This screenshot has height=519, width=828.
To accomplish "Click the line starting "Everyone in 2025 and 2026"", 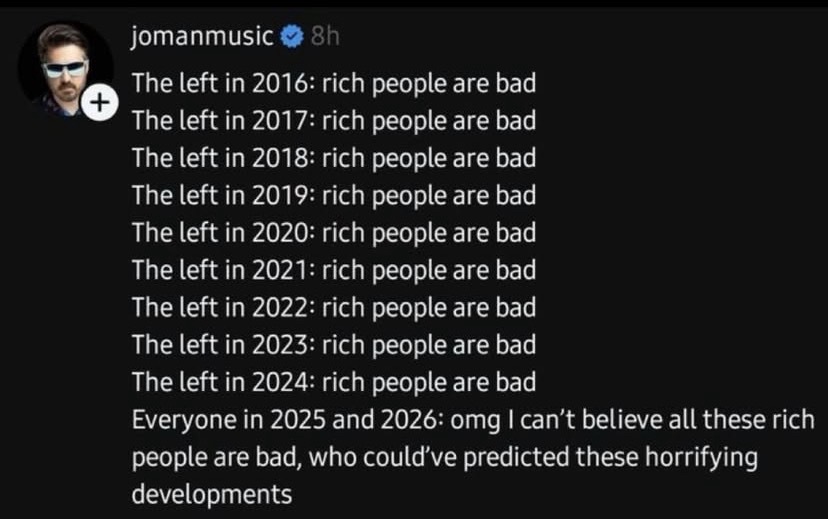I will (x=472, y=420).
